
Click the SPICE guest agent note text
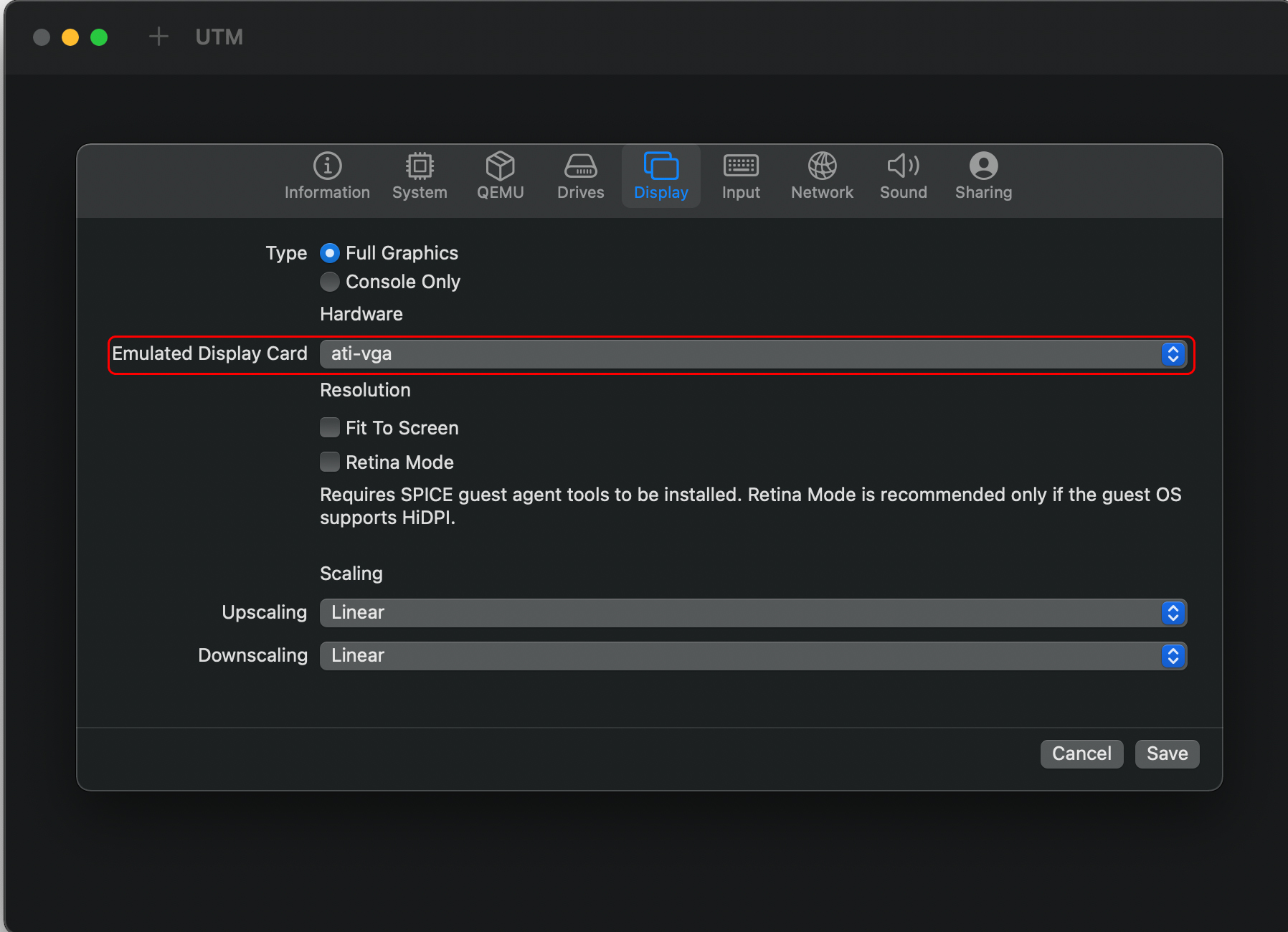[750, 506]
